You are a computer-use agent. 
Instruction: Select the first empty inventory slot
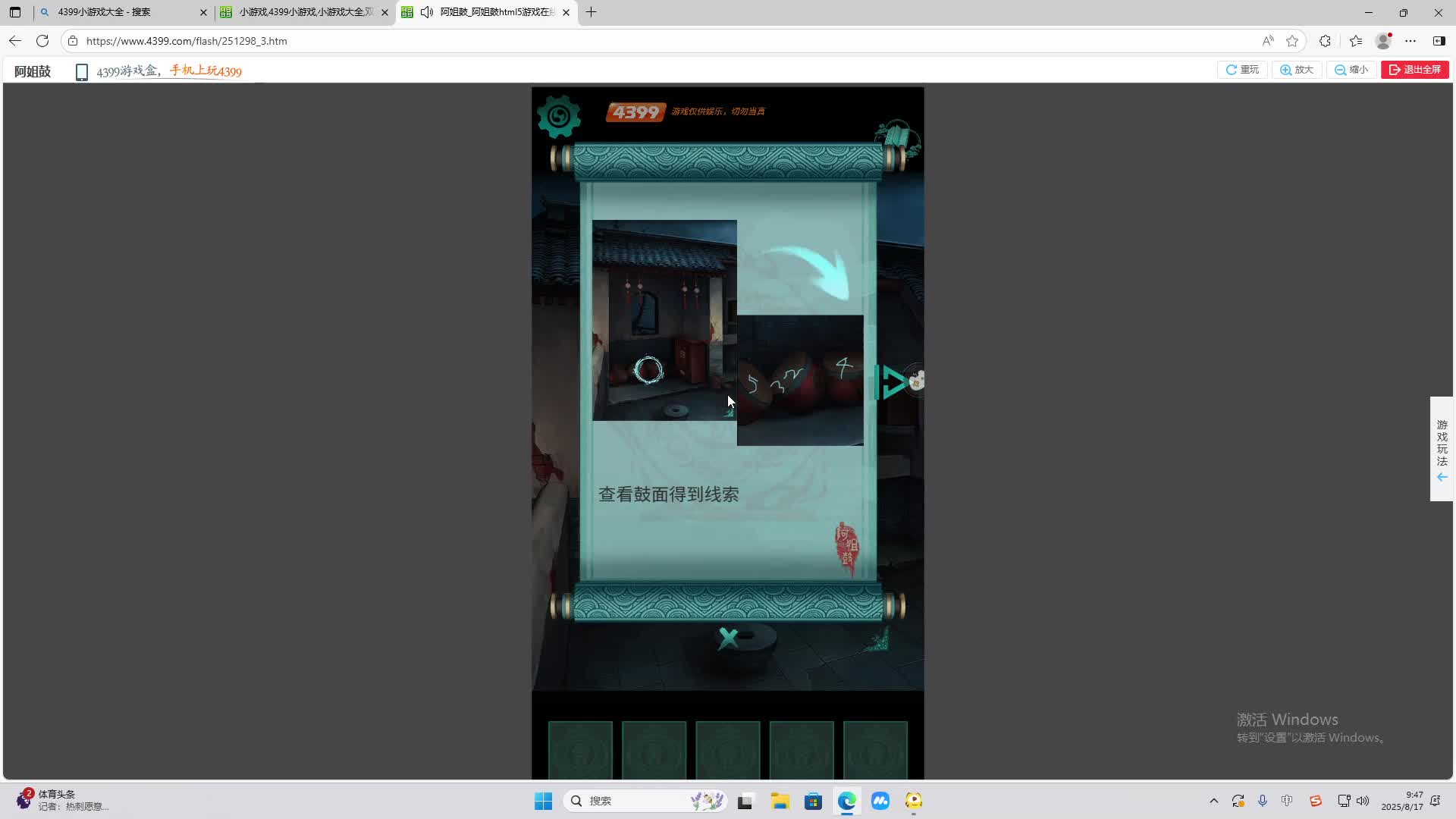[x=580, y=749]
